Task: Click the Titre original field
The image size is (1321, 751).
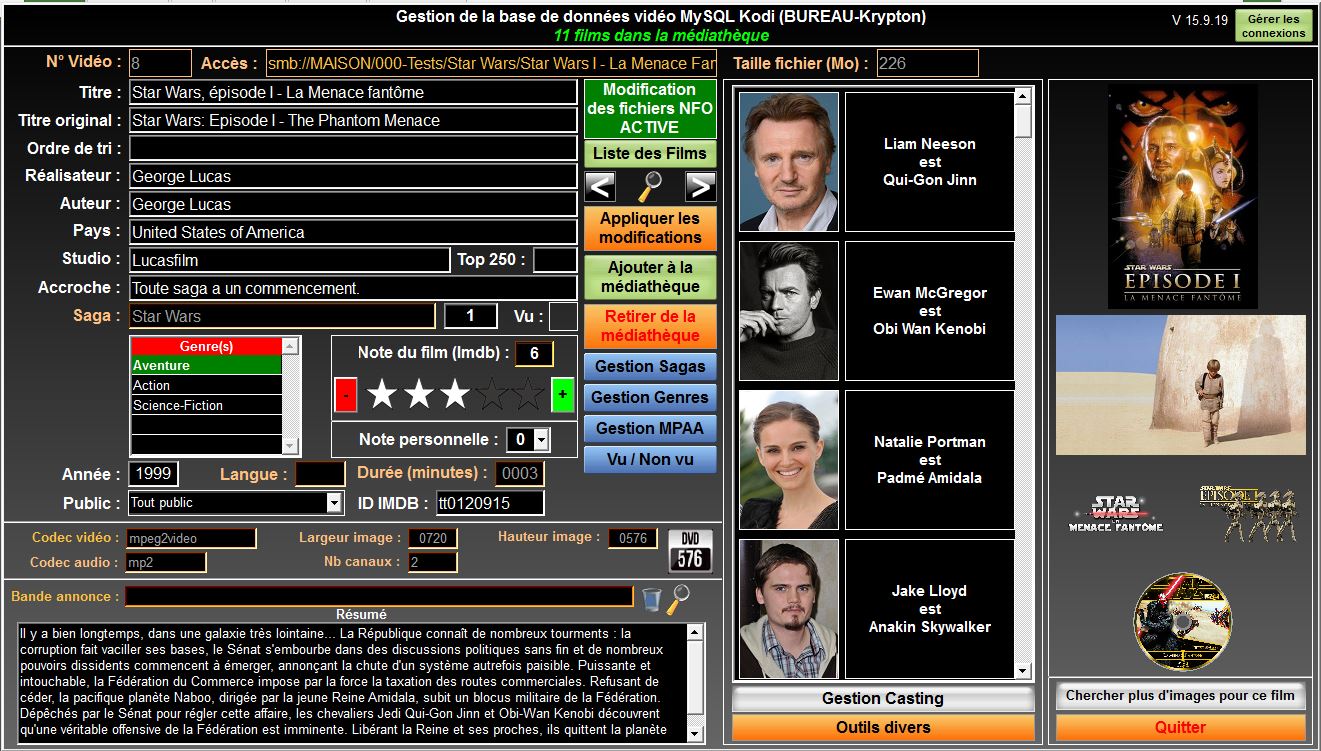Action: 353,120
